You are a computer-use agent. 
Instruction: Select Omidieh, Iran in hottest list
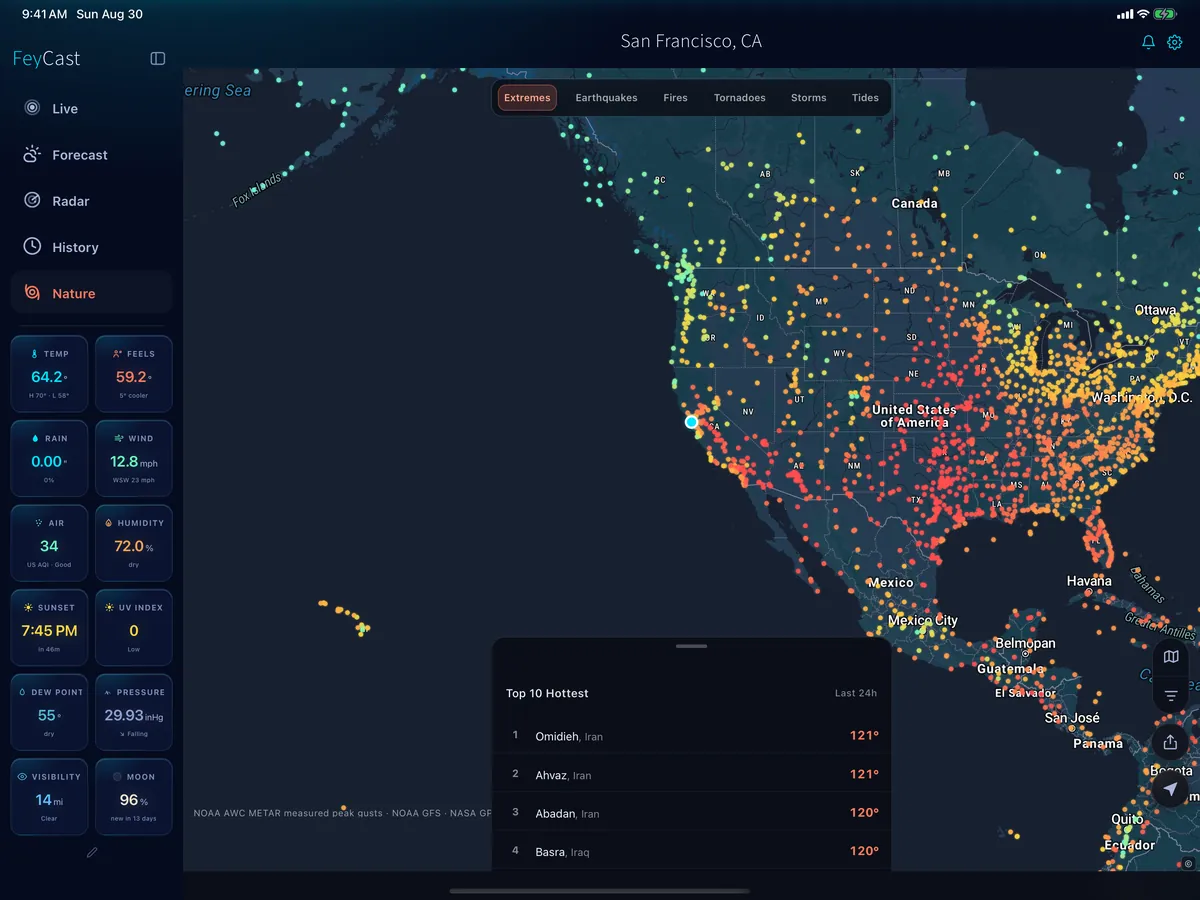(691, 735)
